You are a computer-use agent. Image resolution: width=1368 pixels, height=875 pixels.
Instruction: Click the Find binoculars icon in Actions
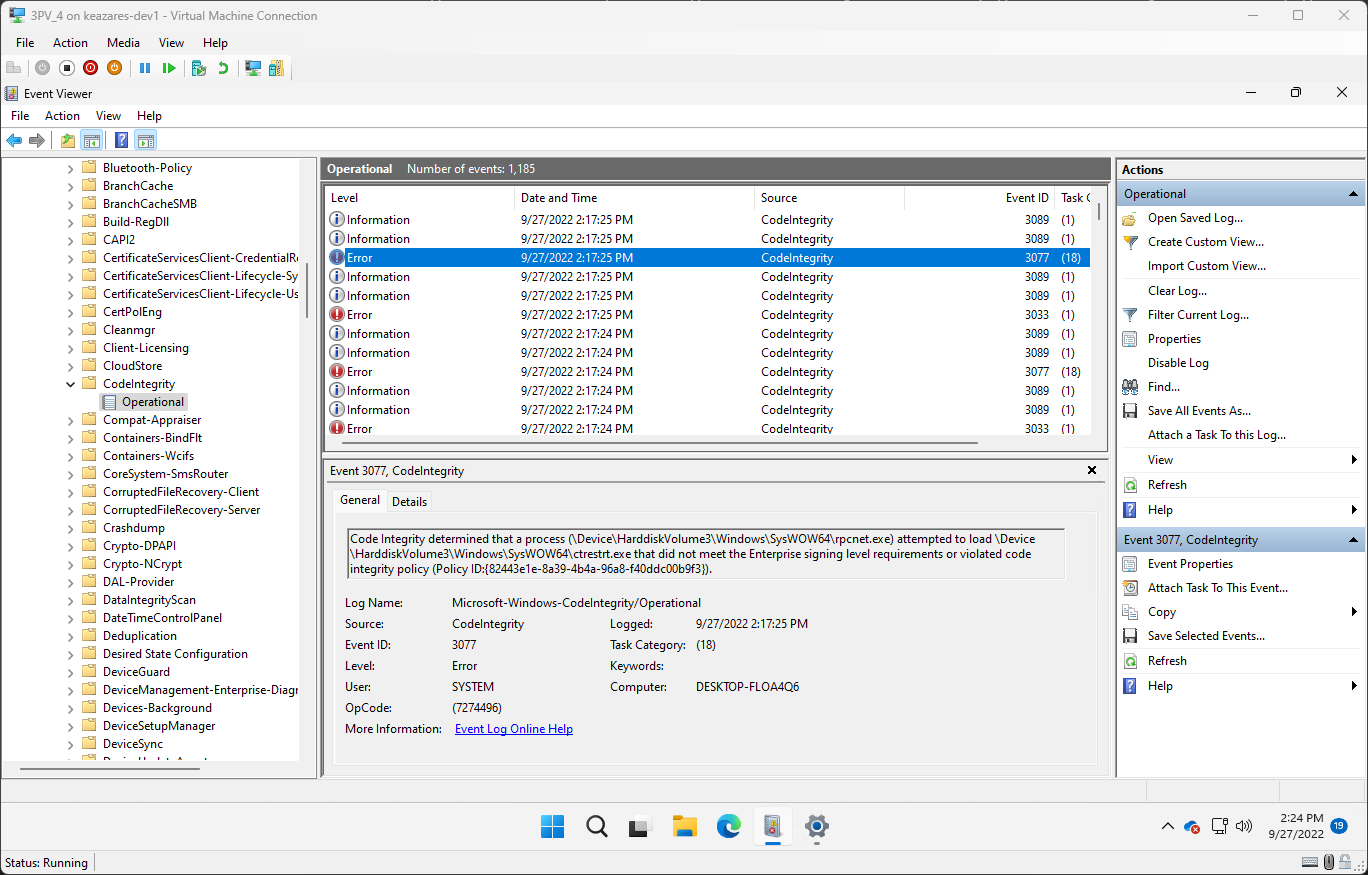[x=1130, y=387]
